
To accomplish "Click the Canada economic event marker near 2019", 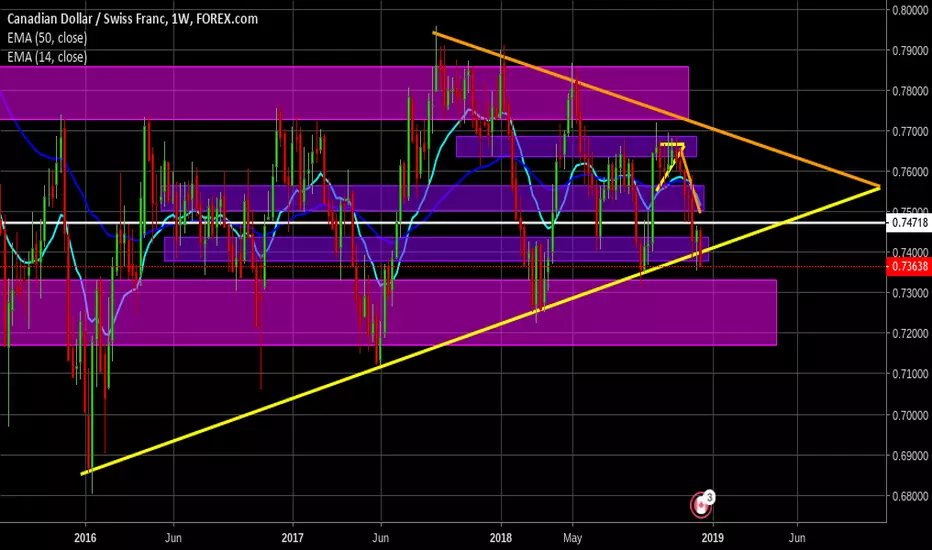I will click(701, 505).
